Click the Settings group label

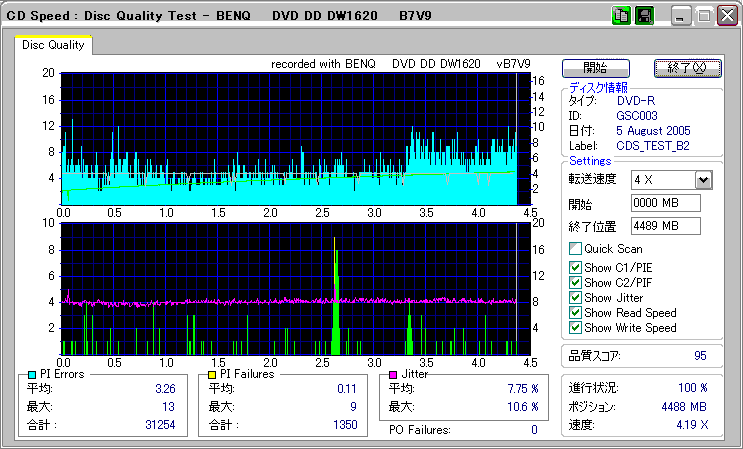point(590,161)
